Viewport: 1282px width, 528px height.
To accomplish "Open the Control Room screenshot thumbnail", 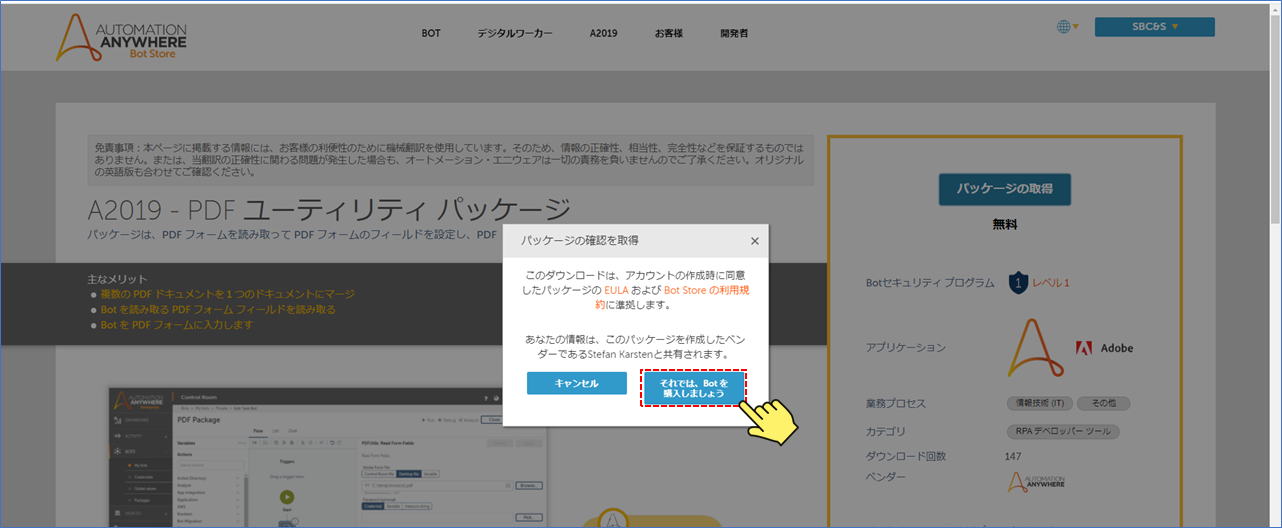I will [327, 457].
